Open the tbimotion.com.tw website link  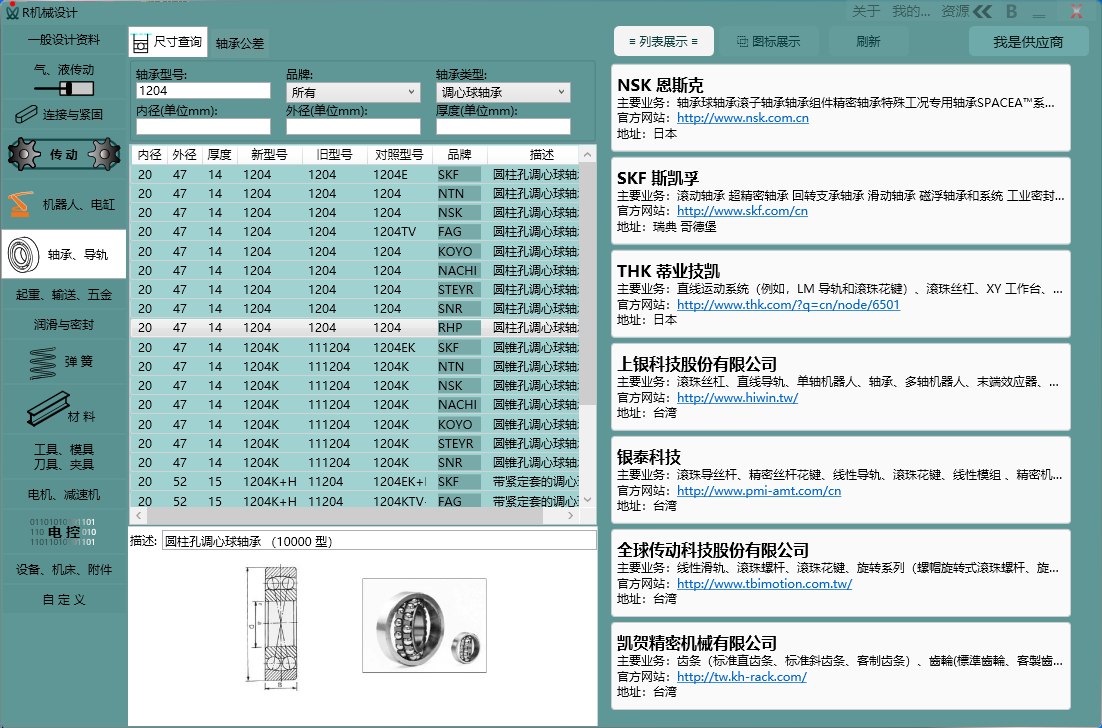[765, 584]
